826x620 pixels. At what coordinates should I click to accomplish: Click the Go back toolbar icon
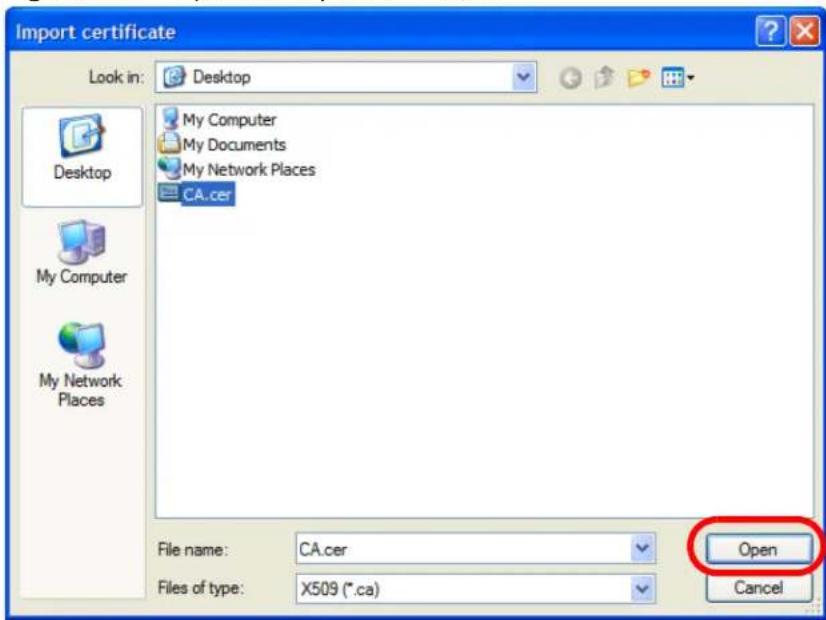click(x=570, y=78)
